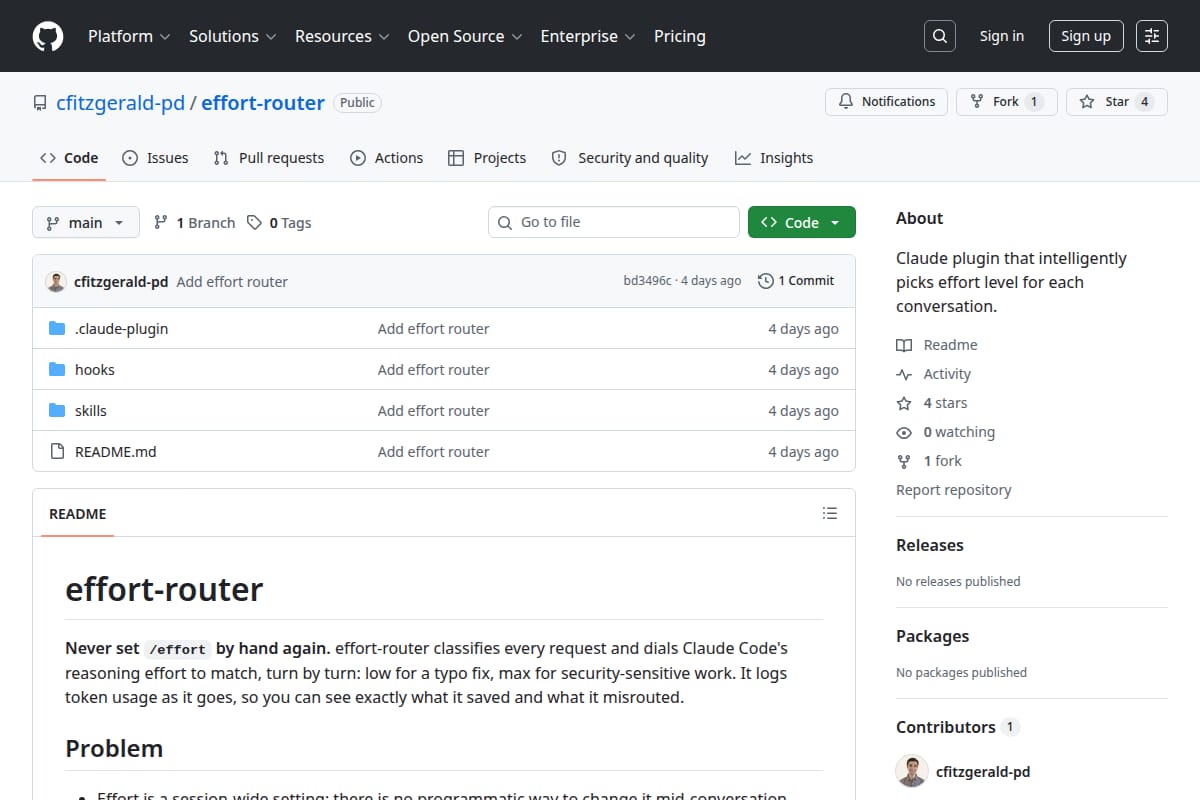
Task: Click the .claude-plugin folder icon
Action: coord(57,329)
